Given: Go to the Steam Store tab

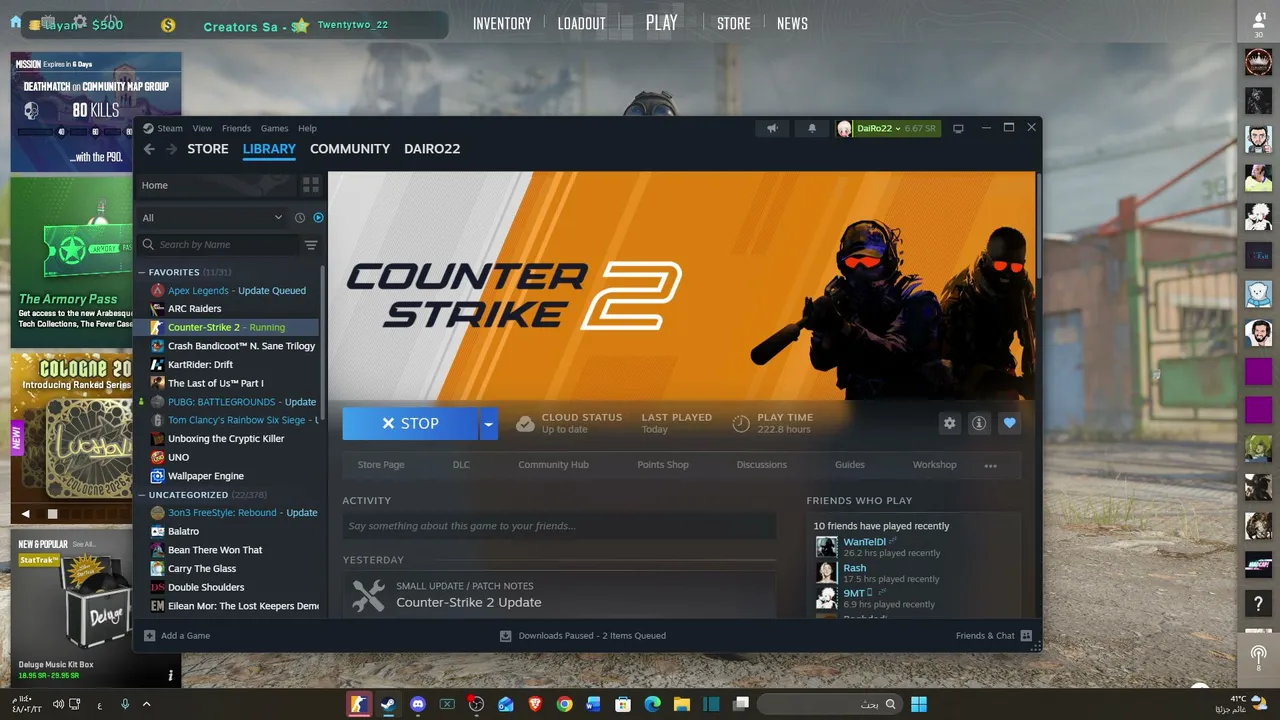Looking at the screenshot, I should [x=208, y=149].
